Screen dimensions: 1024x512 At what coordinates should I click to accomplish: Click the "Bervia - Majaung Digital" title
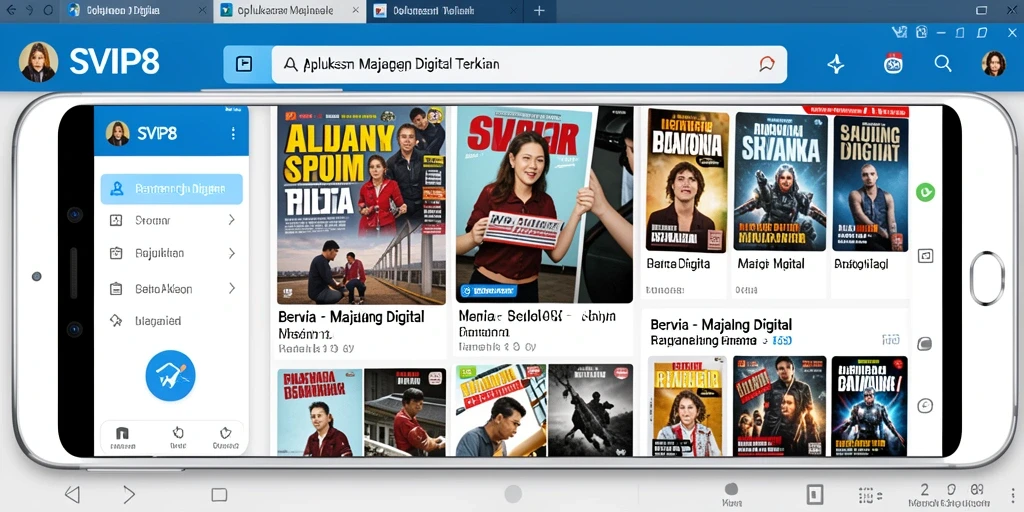[x=351, y=317]
